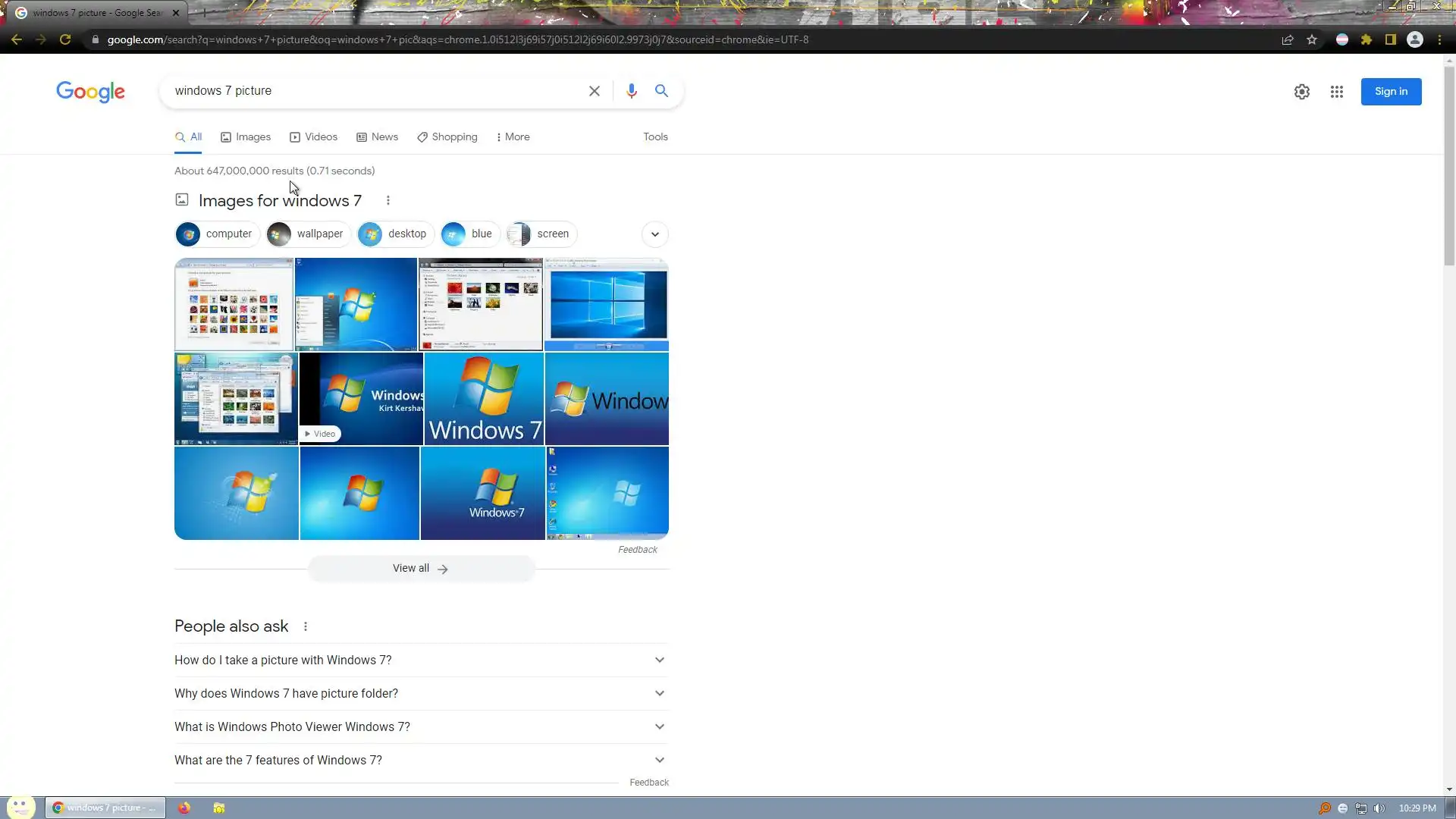Click the blue search magnifier icon

pos(661,91)
